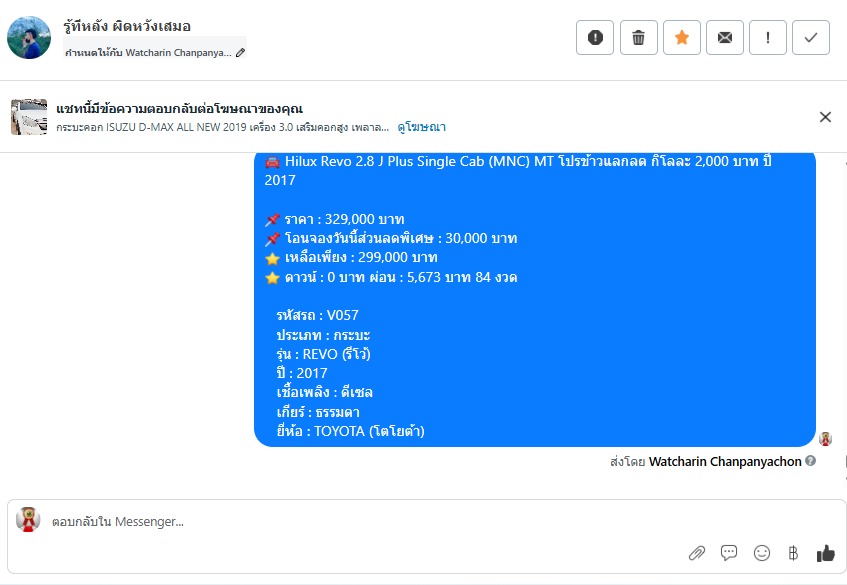Click installment line ผ่อน : 5,673 บาท 84 งวด

pyautogui.click(x=443, y=277)
